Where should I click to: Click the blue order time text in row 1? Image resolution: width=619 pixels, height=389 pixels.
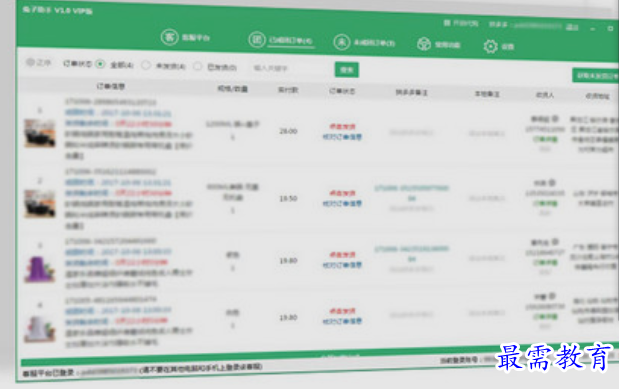tap(118, 113)
